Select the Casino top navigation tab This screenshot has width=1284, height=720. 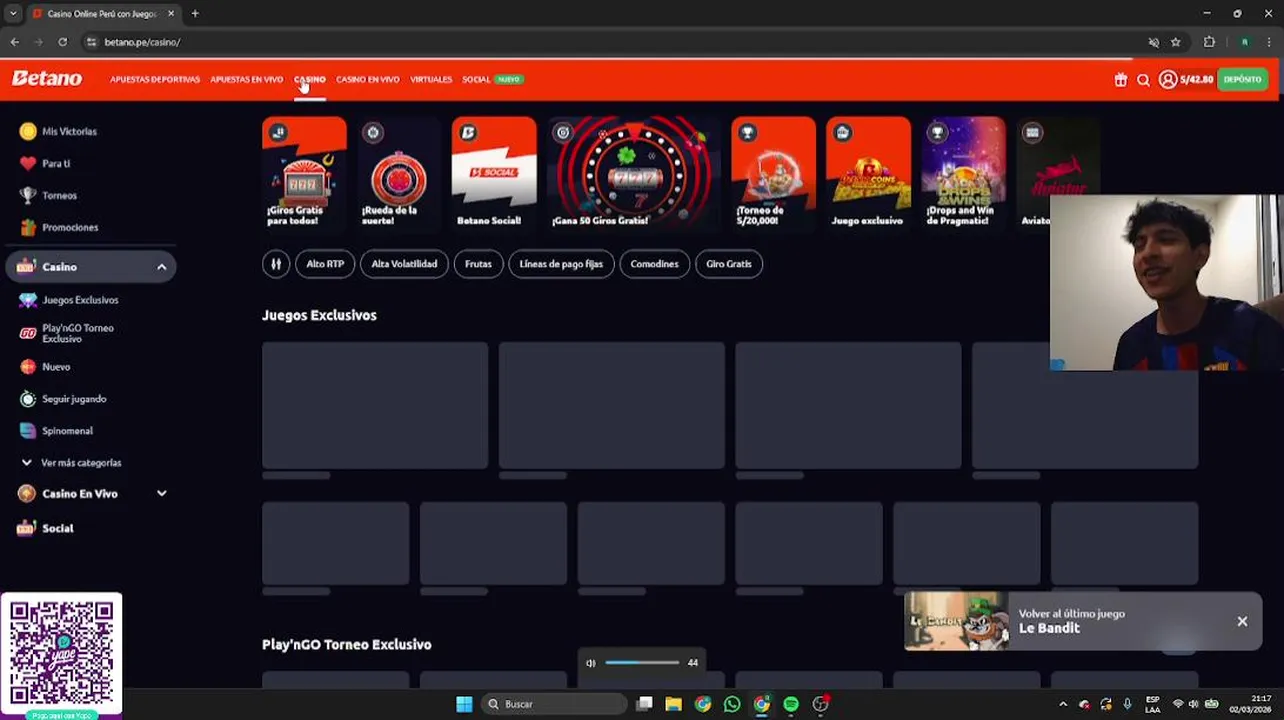pos(310,79)
